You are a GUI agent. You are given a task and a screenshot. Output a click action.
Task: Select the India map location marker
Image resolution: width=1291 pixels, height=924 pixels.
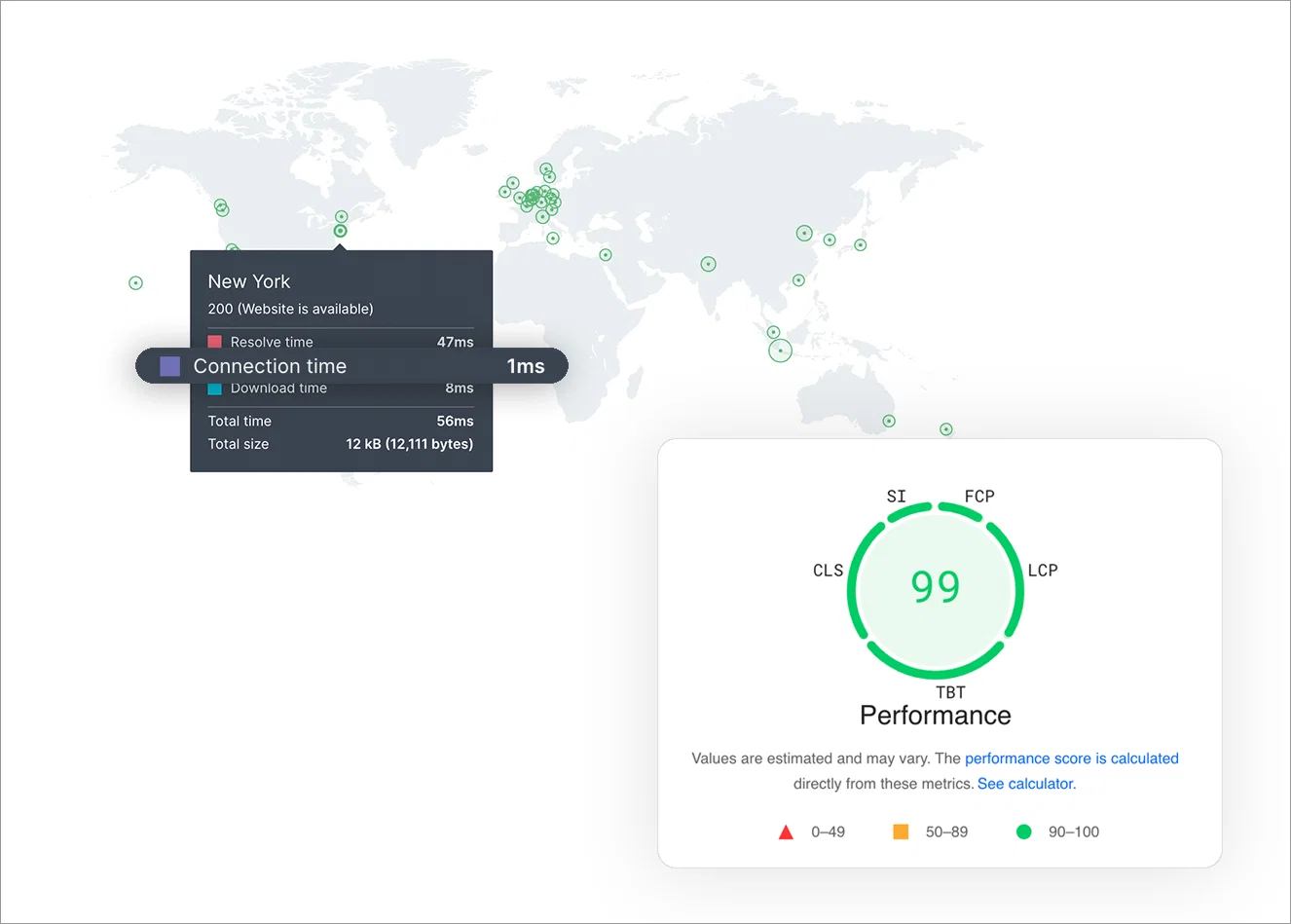tap(709, 264)
